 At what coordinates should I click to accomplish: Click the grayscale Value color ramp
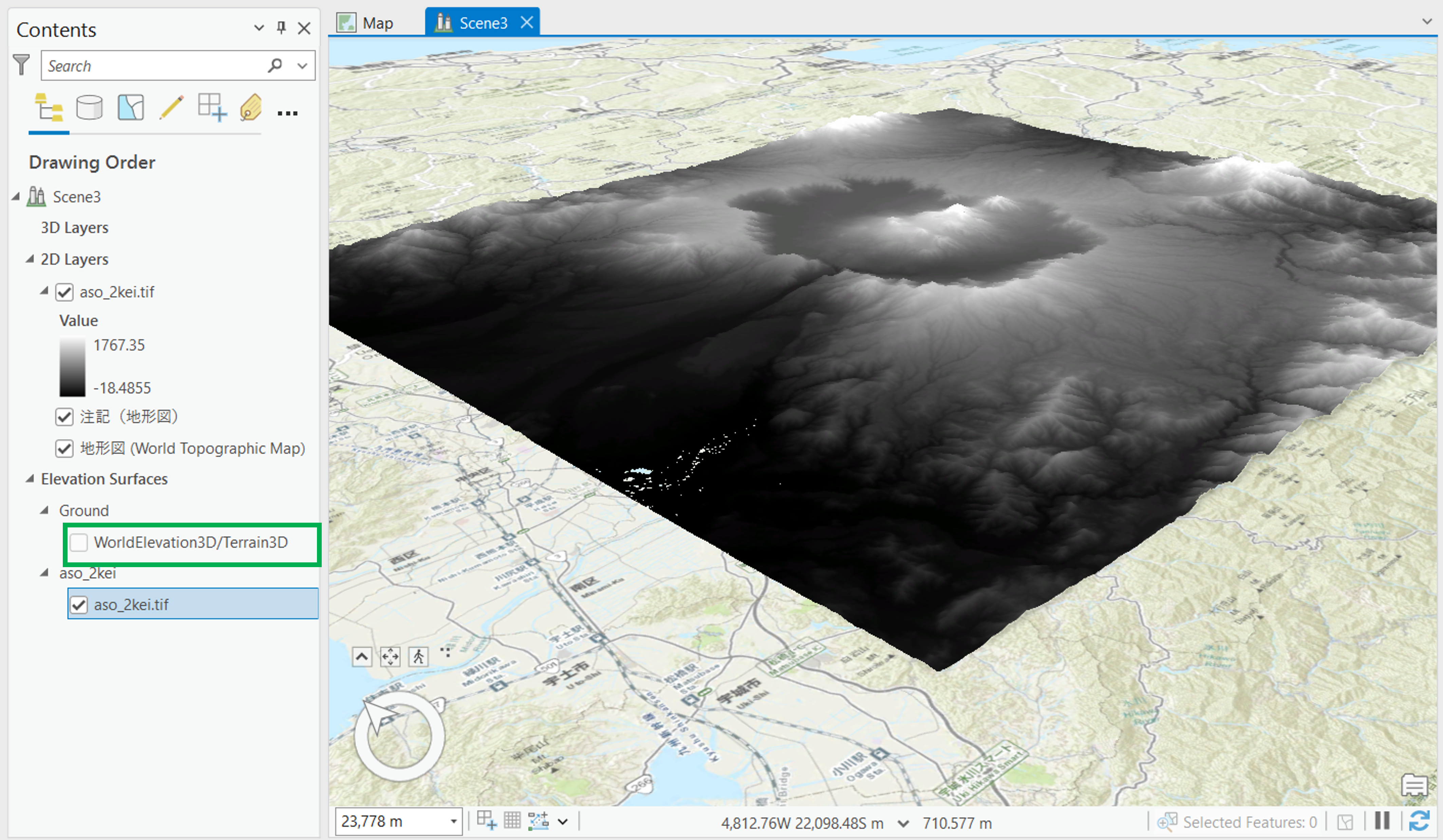tap(72, 367)
